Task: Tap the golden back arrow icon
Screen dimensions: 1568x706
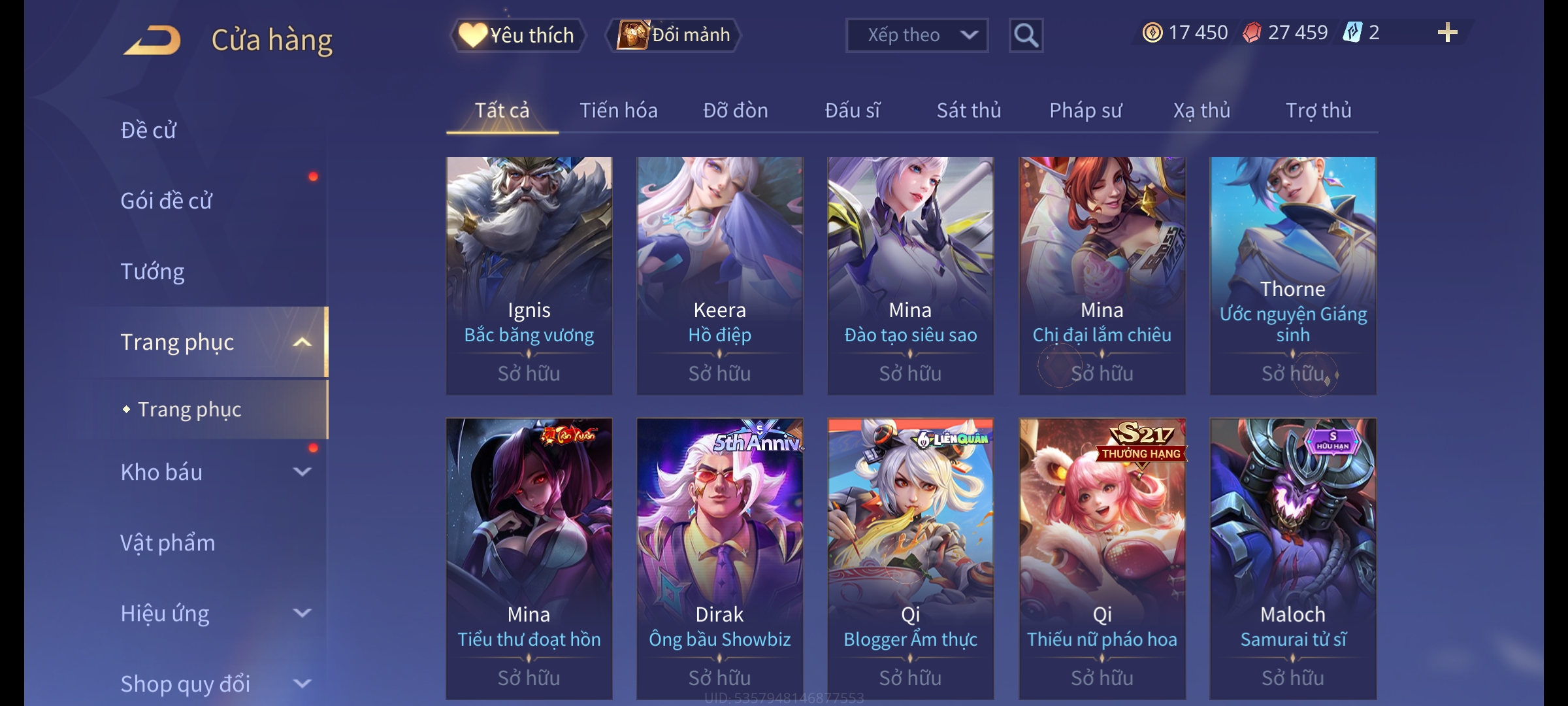Action: (152, 41)
